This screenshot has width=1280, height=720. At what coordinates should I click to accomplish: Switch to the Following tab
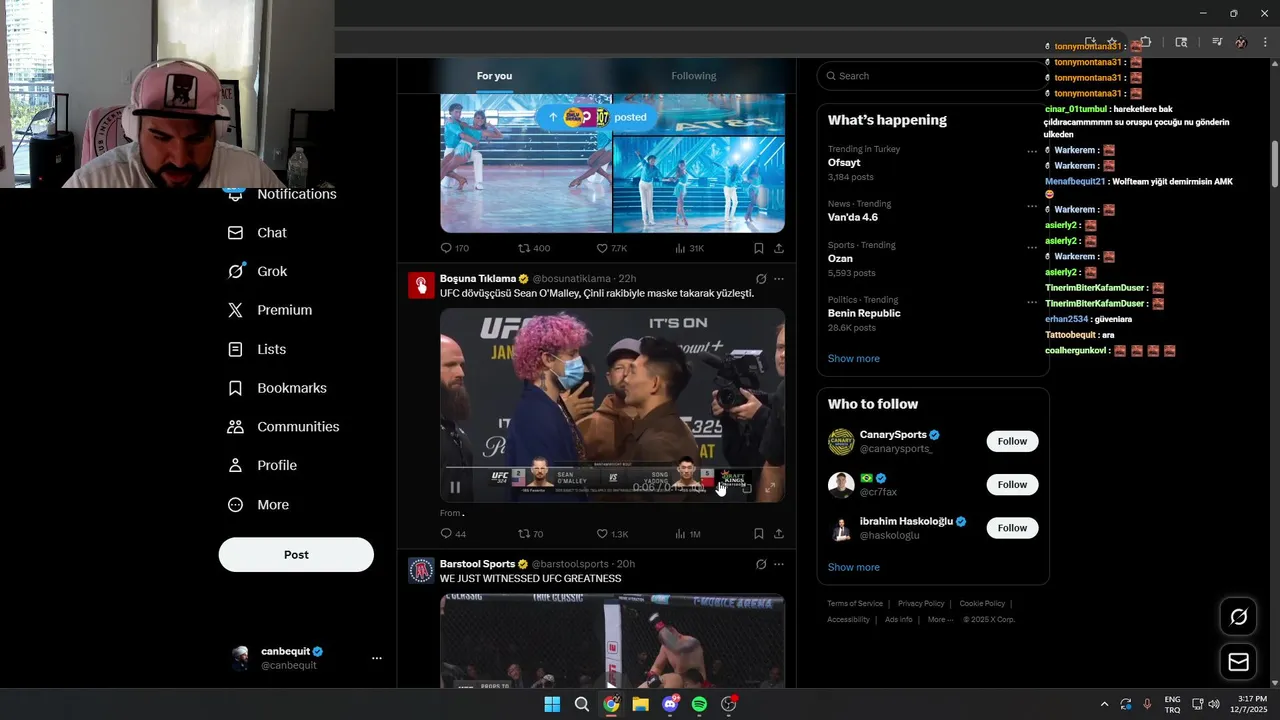click(x=694, y=76)
